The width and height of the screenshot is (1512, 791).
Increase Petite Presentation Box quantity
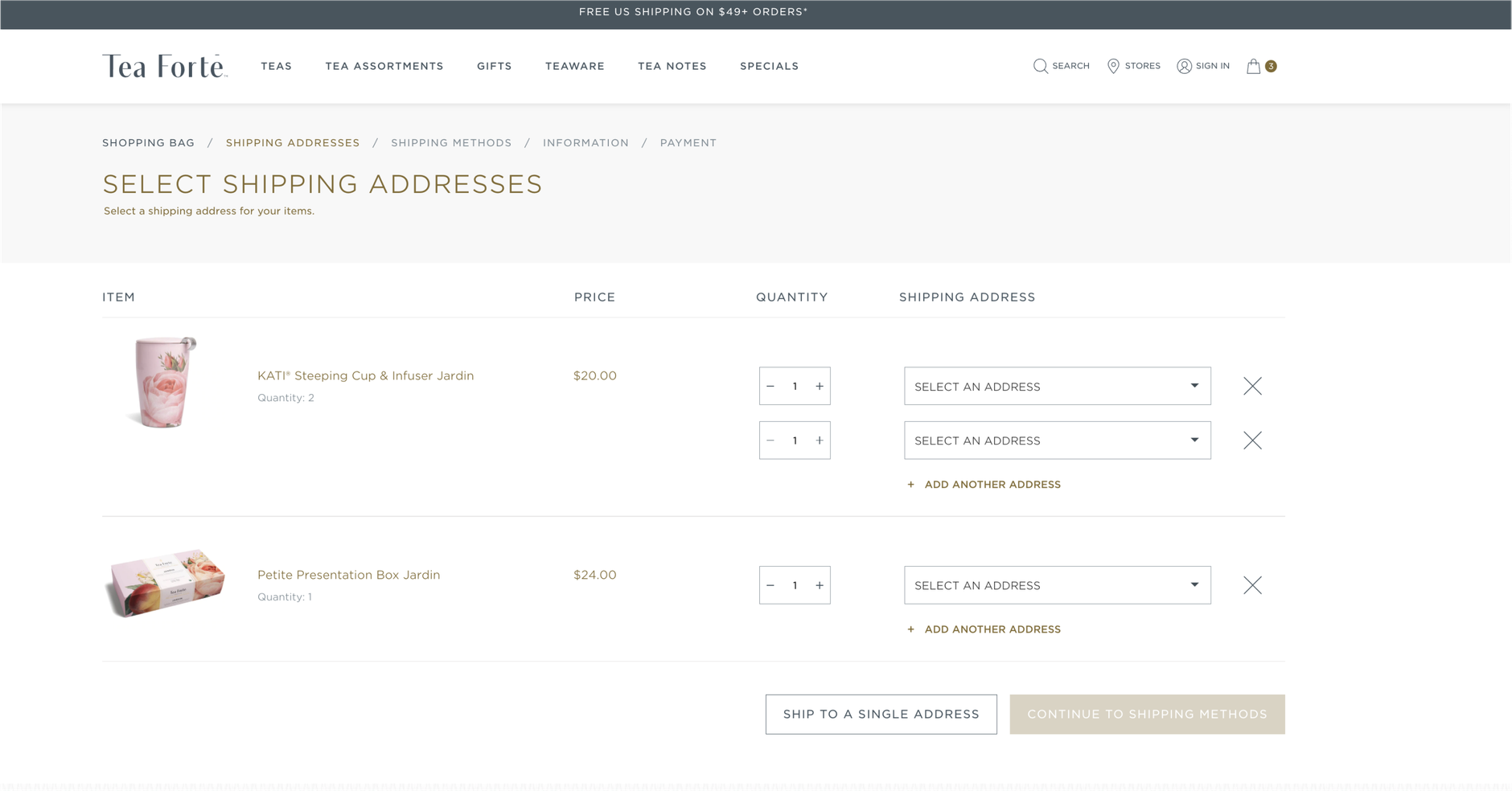(820, 584)
